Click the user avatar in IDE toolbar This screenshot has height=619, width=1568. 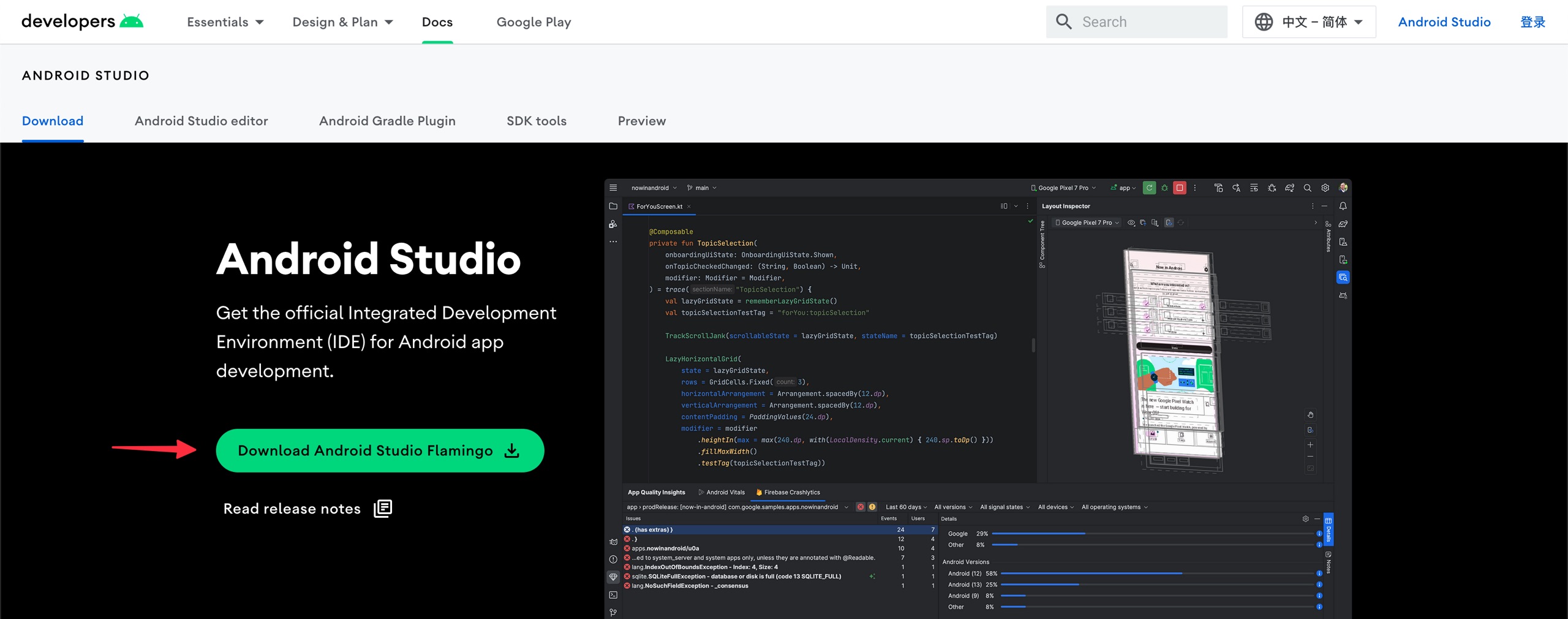coord(1343,188)
